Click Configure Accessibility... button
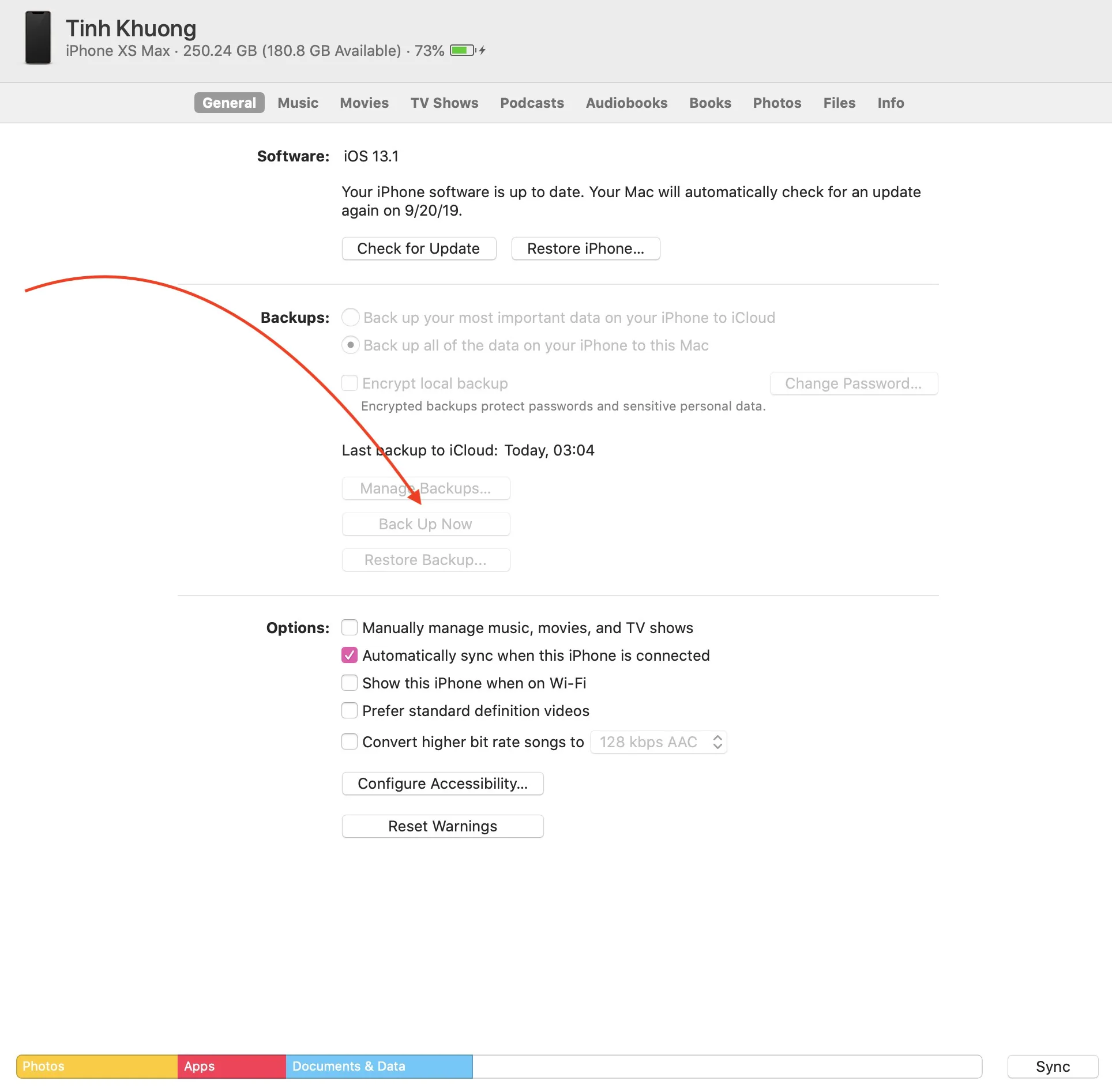Screen dimensions: 1112x1092 (x=442, y=784)
